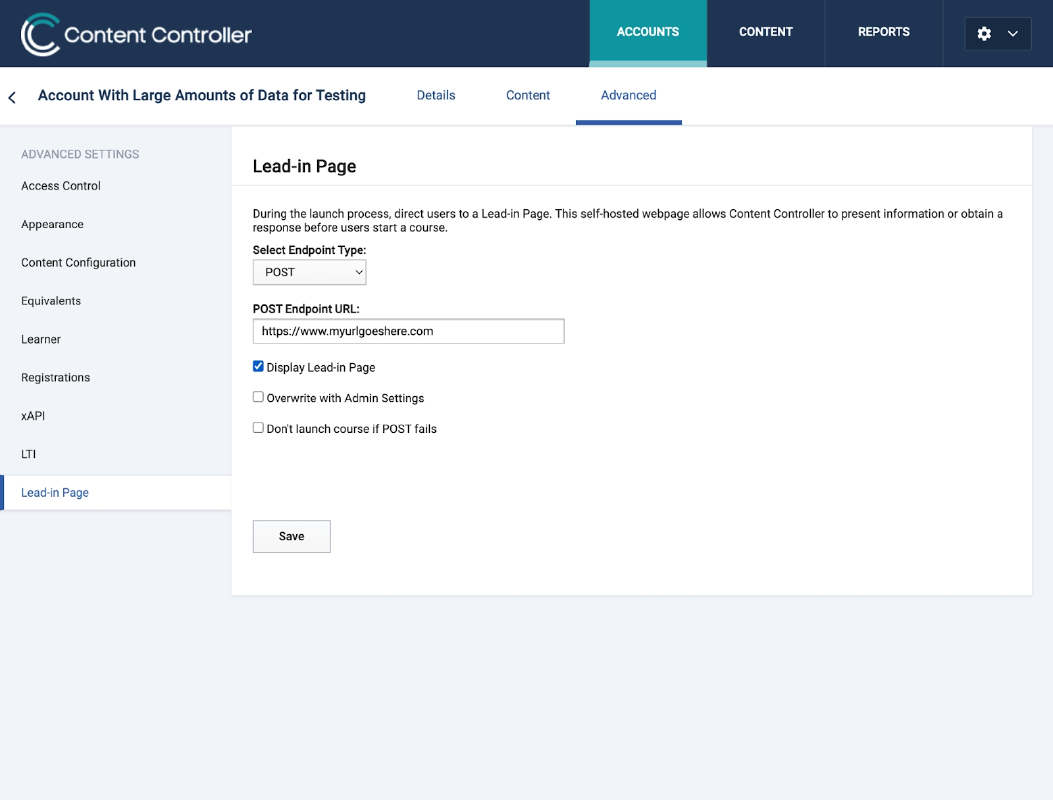Open the settings gear menu
1053x800 pixels.
pos(984,34)
